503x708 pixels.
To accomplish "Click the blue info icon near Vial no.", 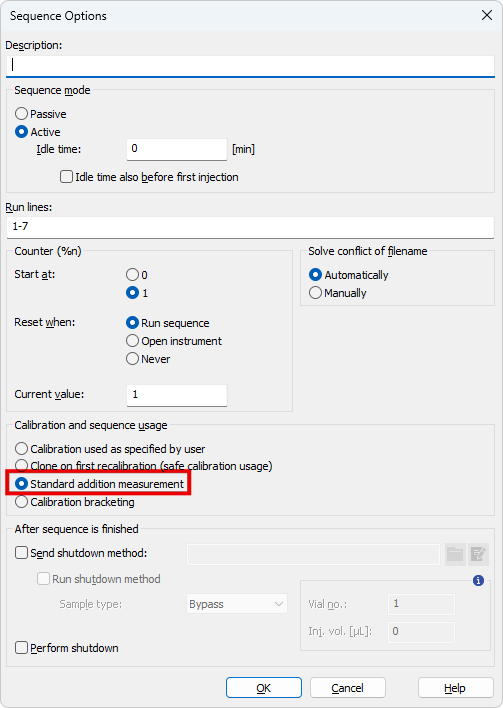I will (x=478, y=580).
